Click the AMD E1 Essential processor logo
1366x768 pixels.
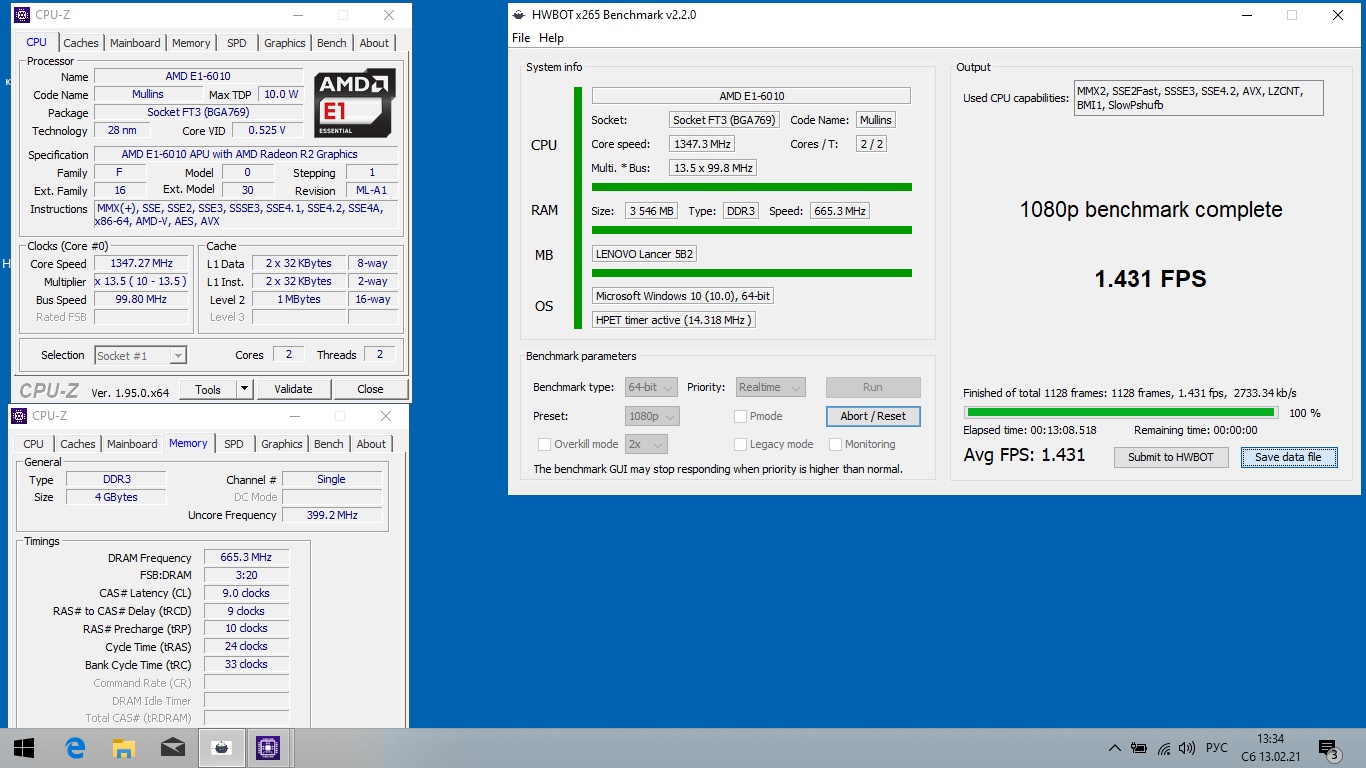tap(354, 103)
